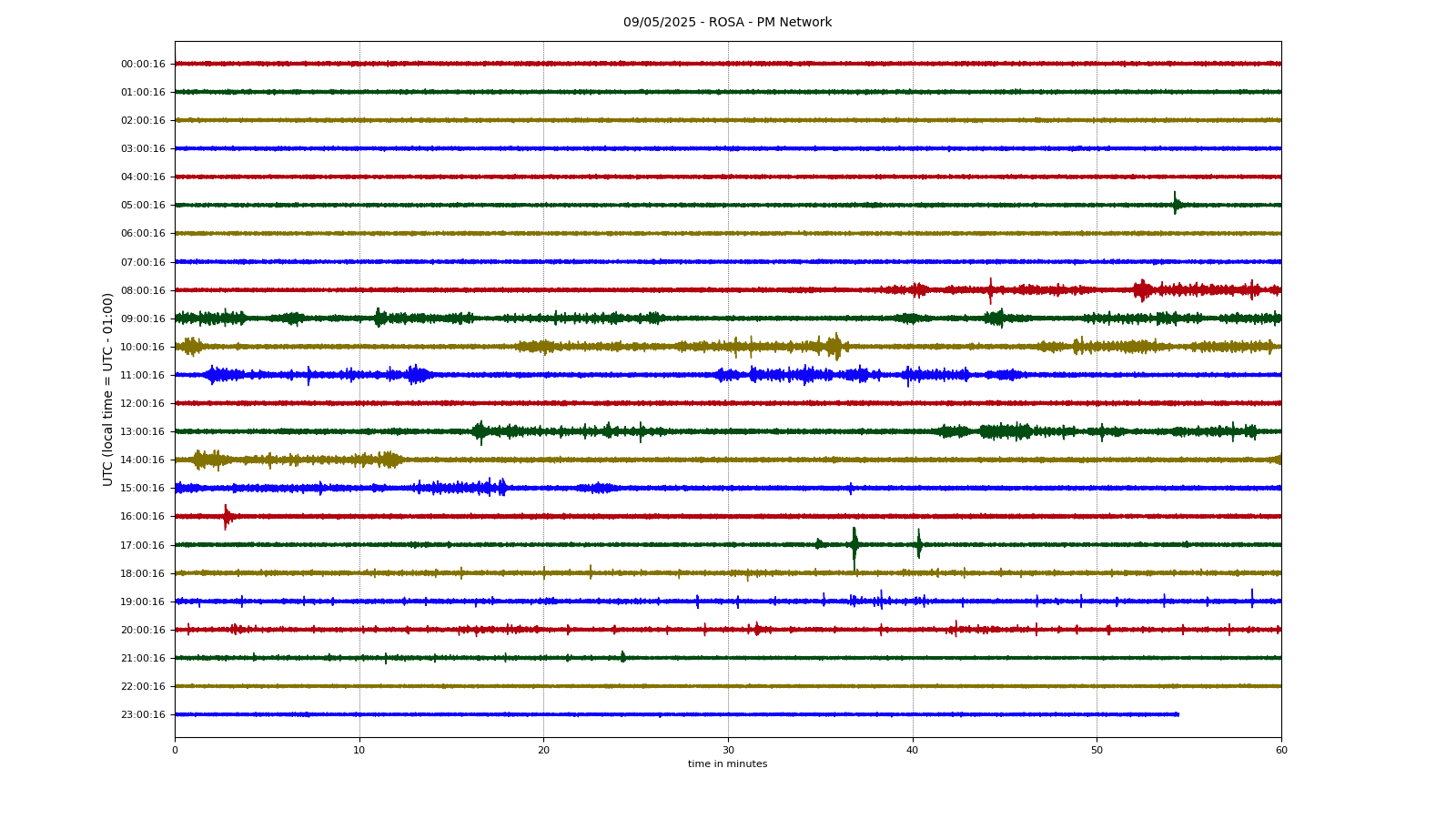The height and width of the screenshot is (819, 1456).
Task: Click the UTC local time y-axis label
Action: click(x=108, y=389)
